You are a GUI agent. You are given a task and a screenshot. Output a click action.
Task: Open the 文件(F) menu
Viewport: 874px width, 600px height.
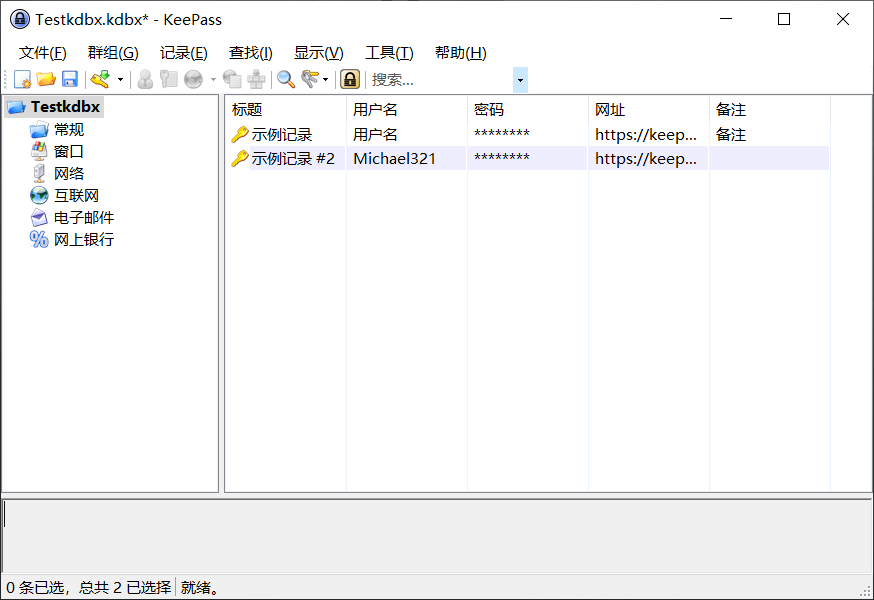[x=42, y=53]
